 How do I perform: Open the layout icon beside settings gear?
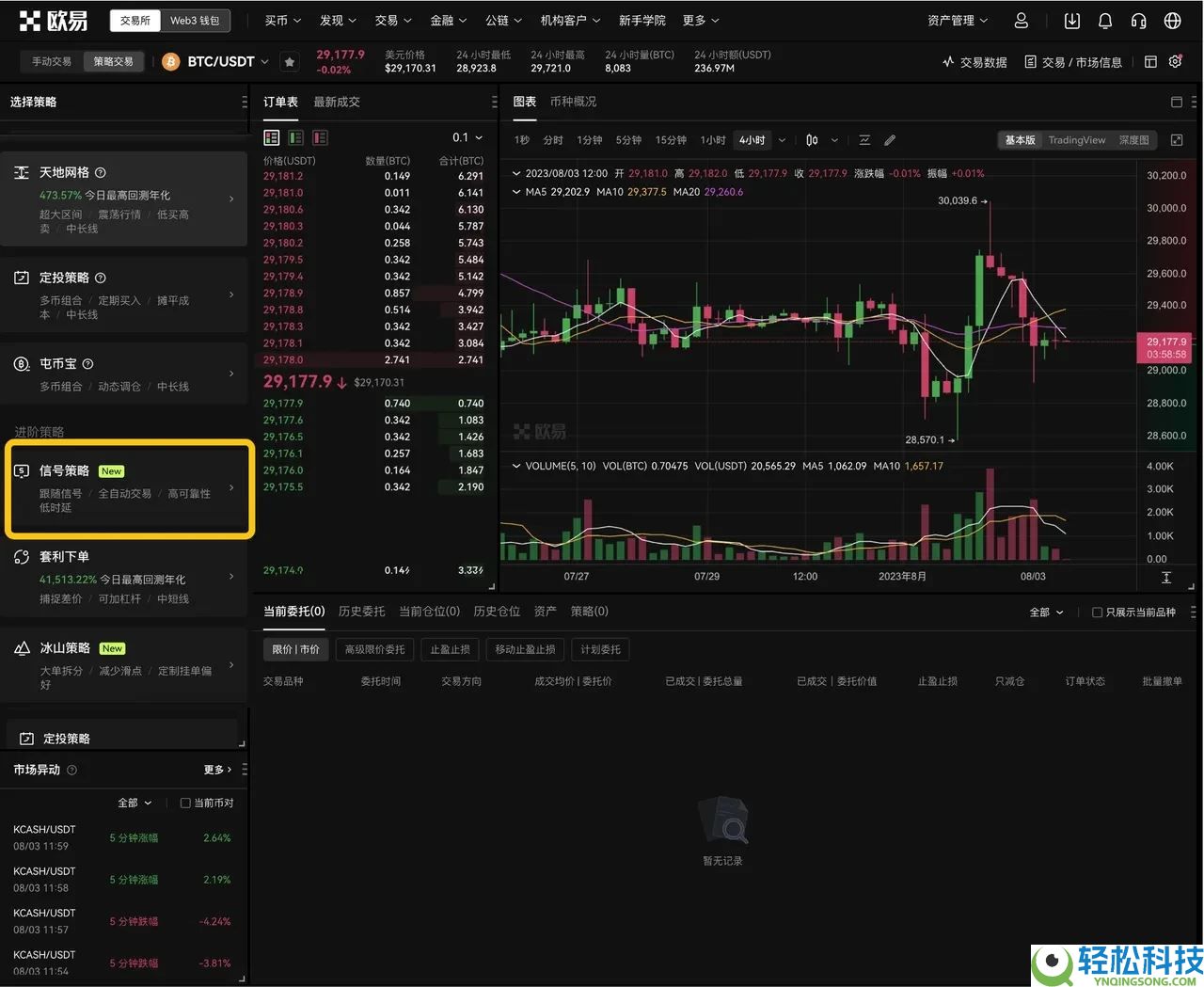point(1150,62)
